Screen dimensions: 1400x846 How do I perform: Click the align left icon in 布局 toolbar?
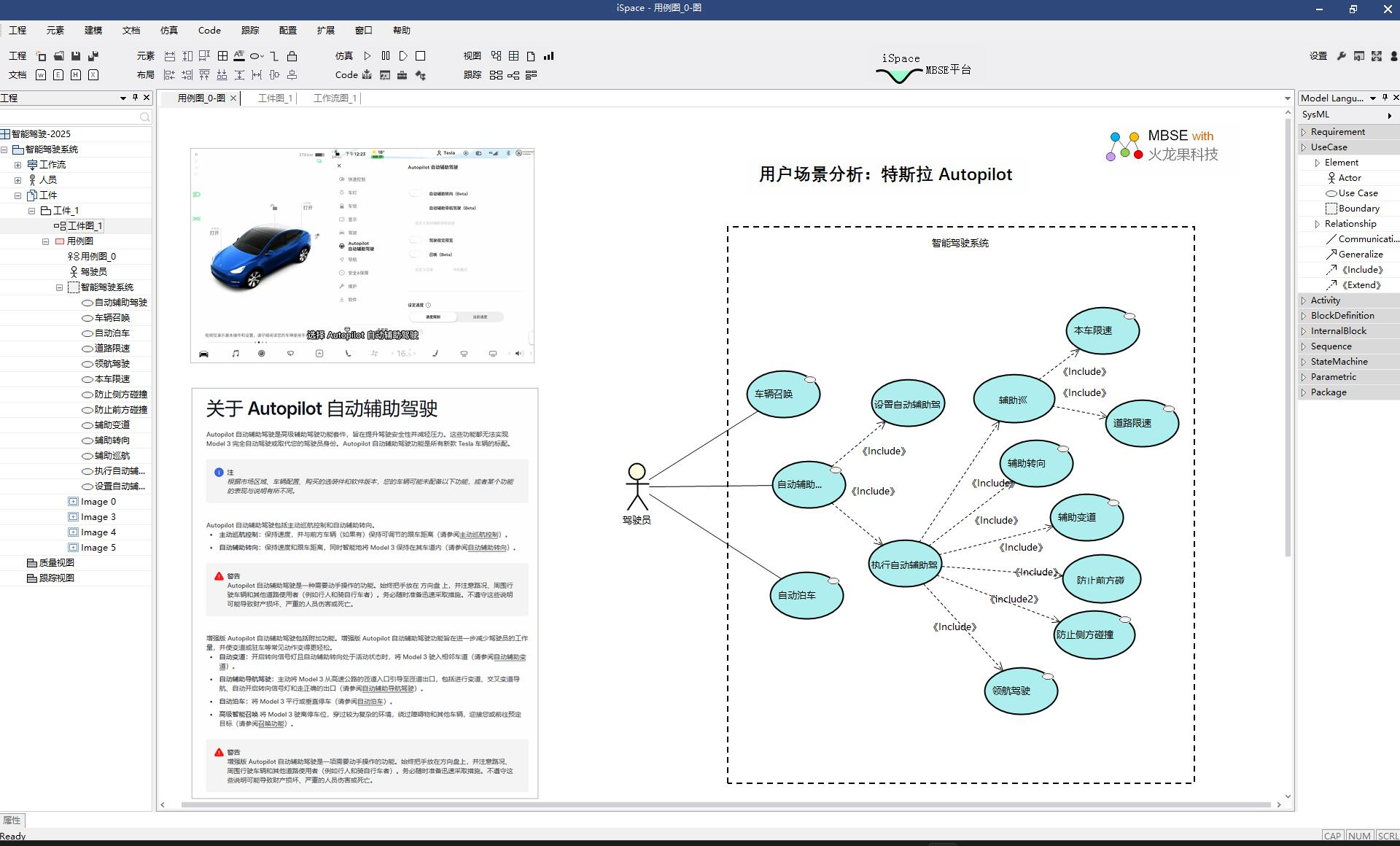(169, 75)
